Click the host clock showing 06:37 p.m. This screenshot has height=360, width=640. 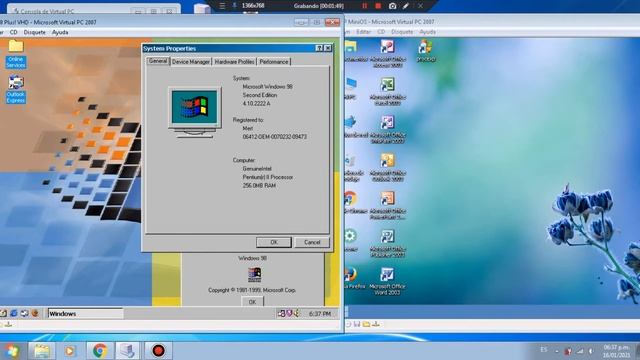click(616, 351)
